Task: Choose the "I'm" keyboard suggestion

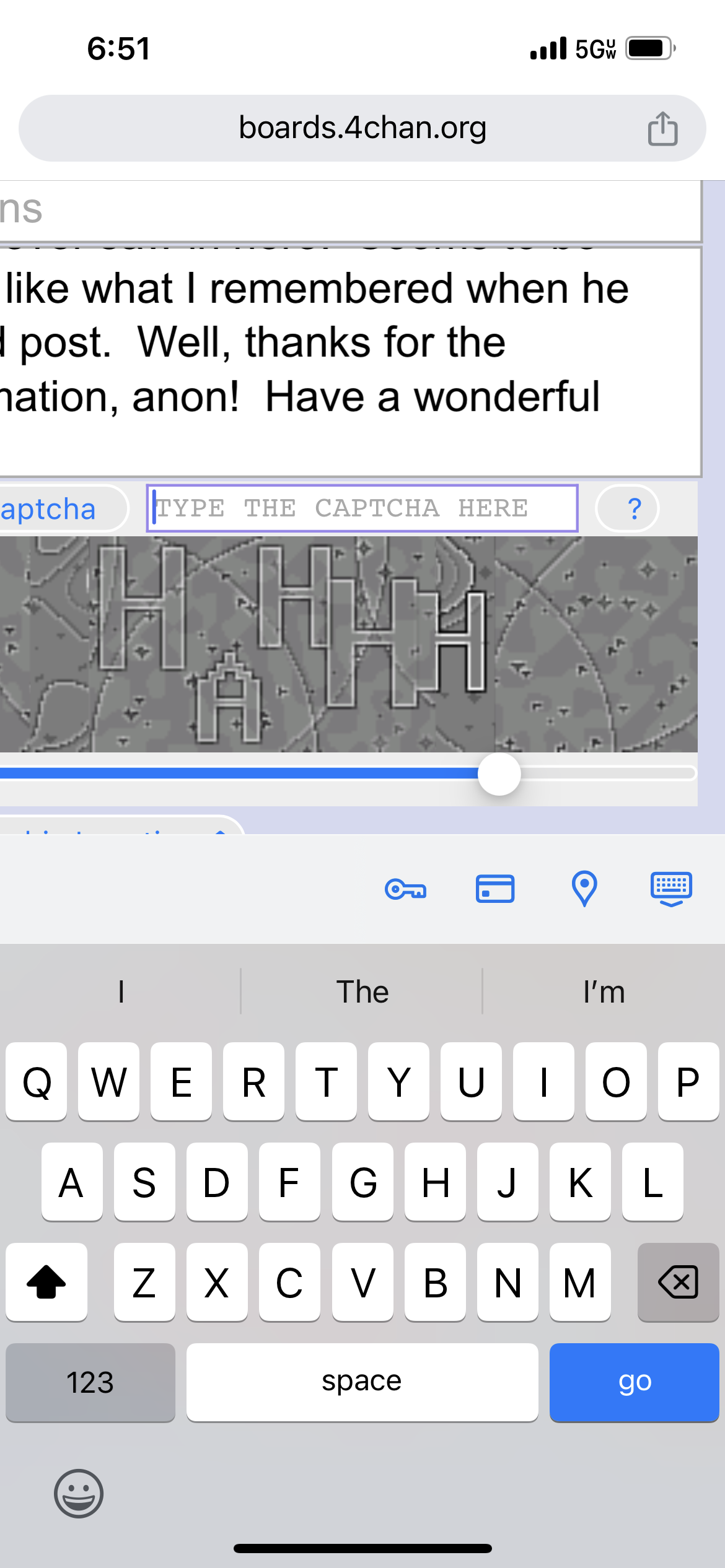Action: (604, 991)
